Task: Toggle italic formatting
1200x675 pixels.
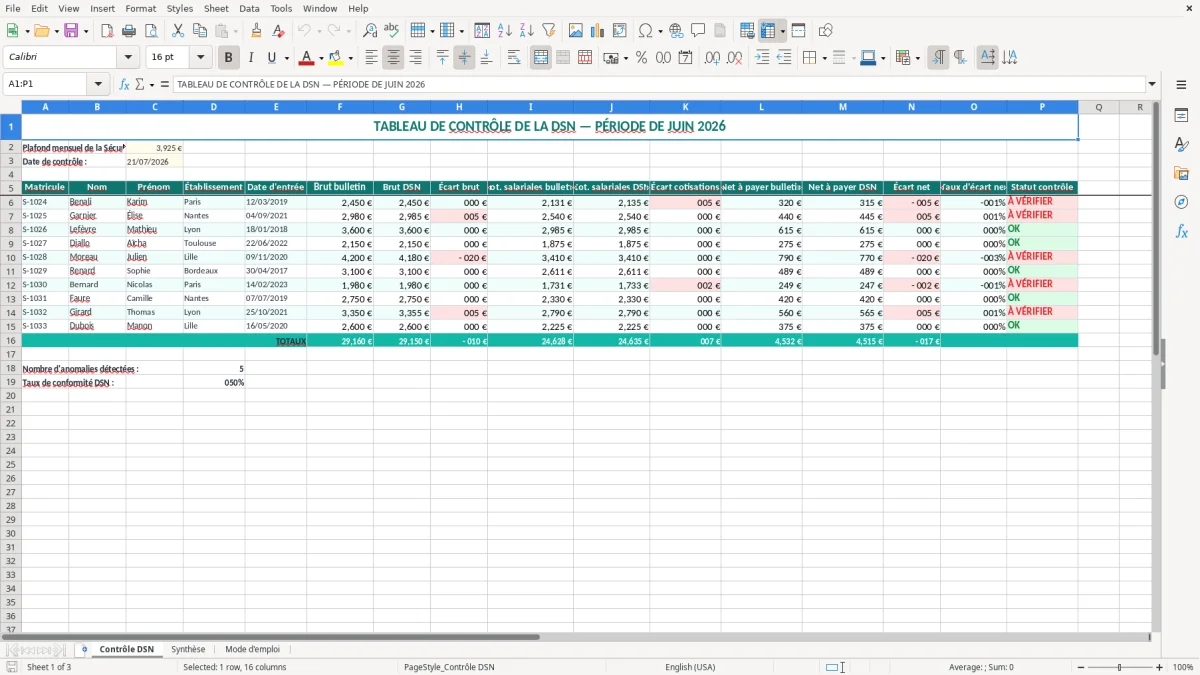Action: [251, 58]
